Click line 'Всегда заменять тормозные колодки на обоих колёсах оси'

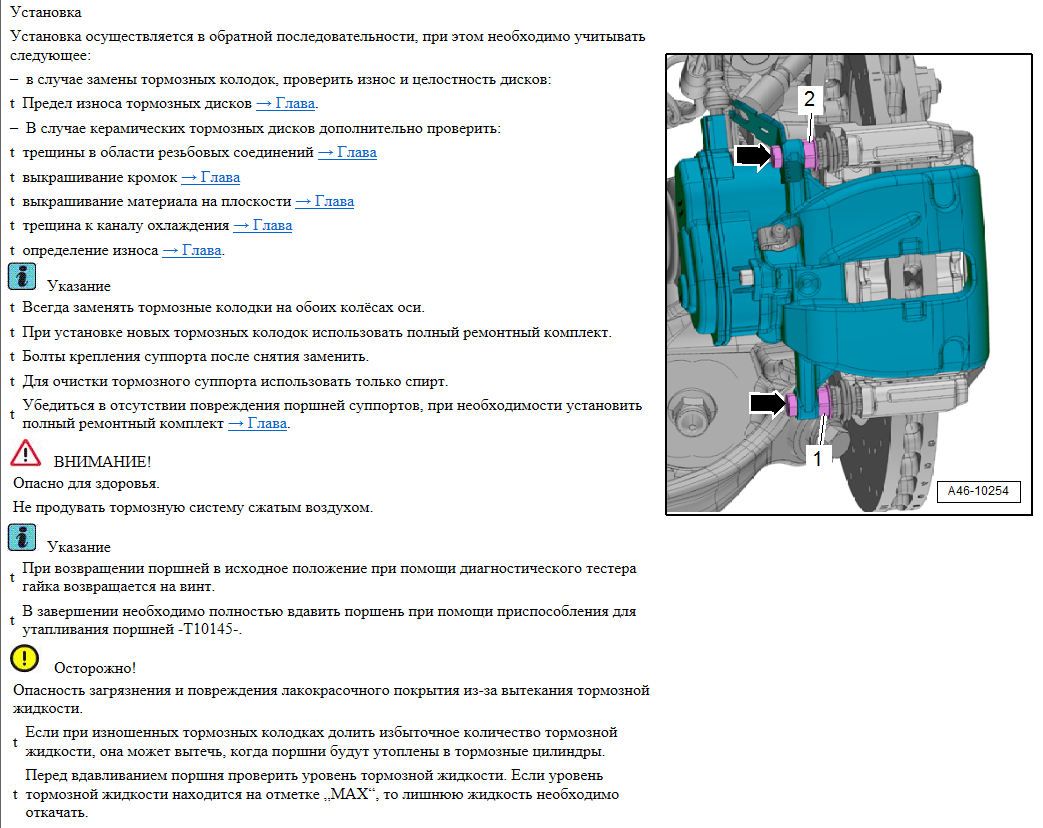(x=224, y=308)
